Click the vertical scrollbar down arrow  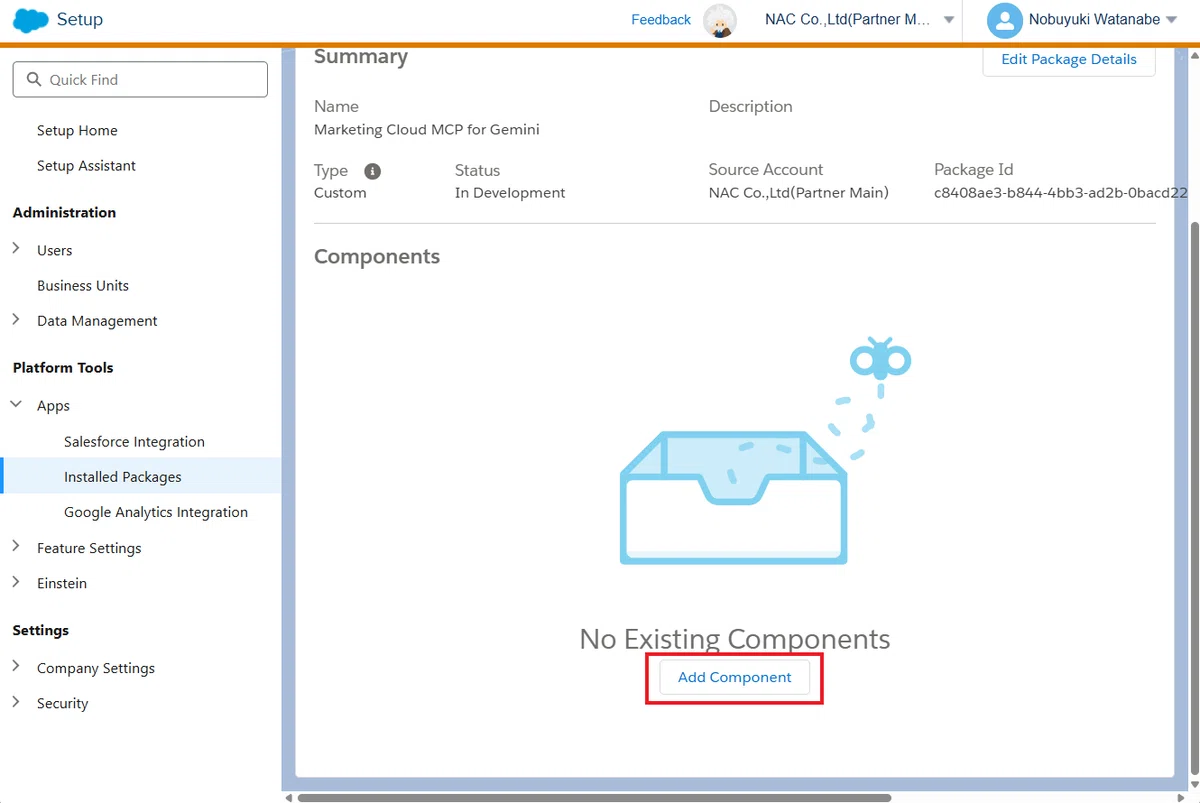(1193, 784)
